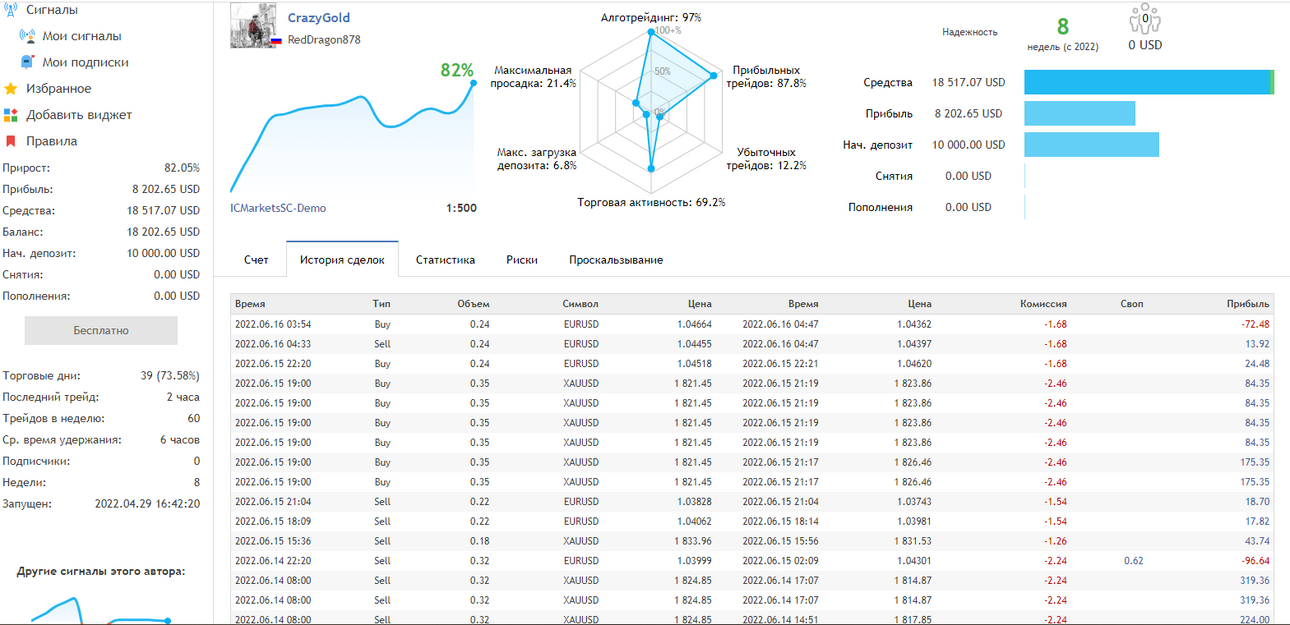Screen dimensions: 1290x625
Task: Click the Мои подписки icon
Action: point(27,62)
